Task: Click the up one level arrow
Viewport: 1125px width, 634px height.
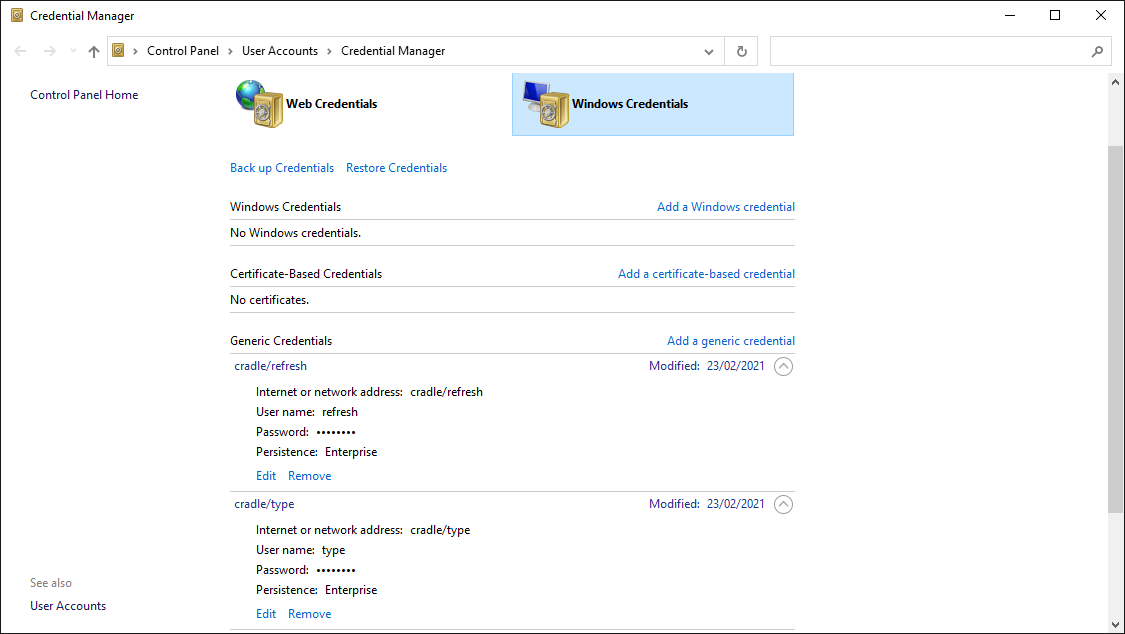Action: click(x=93, y=50)
